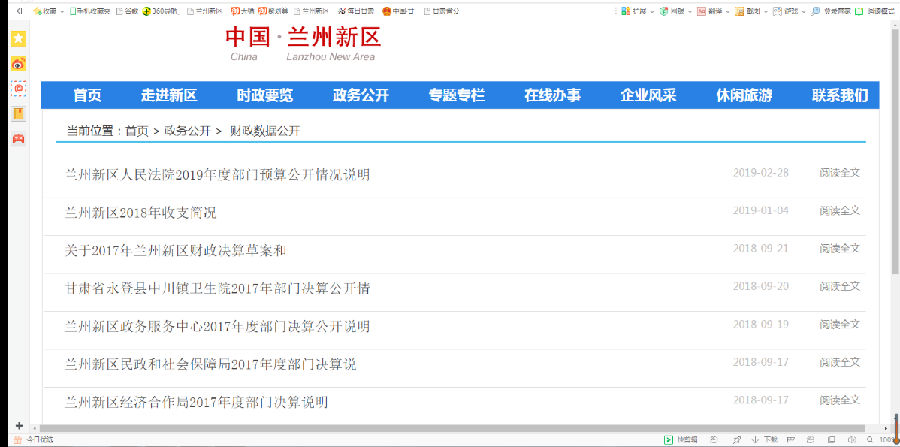Click the plus icon at sidebar bottom

click(x=18, y=426)
